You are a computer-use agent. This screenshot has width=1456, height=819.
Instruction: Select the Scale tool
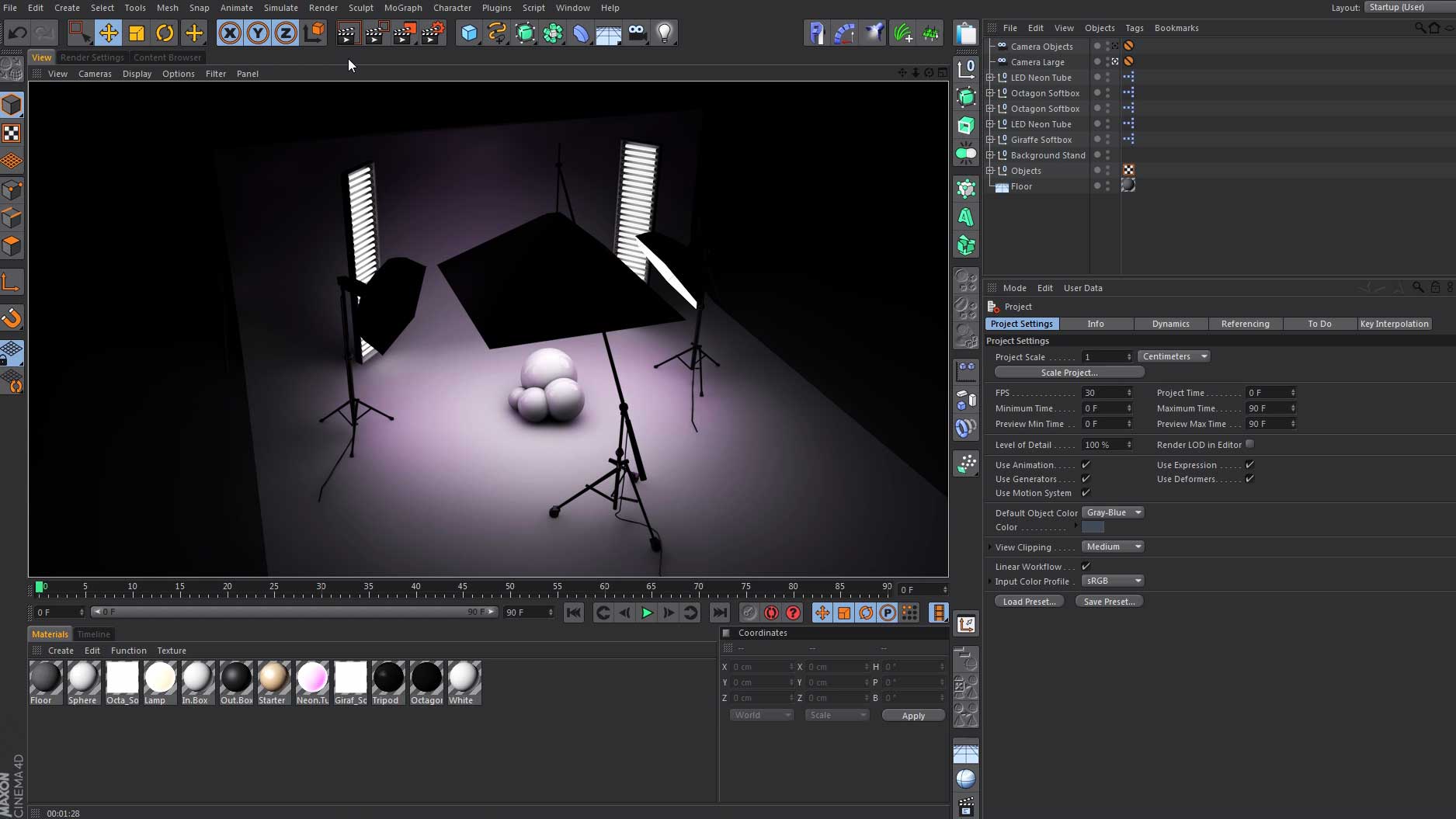(137, 33)
